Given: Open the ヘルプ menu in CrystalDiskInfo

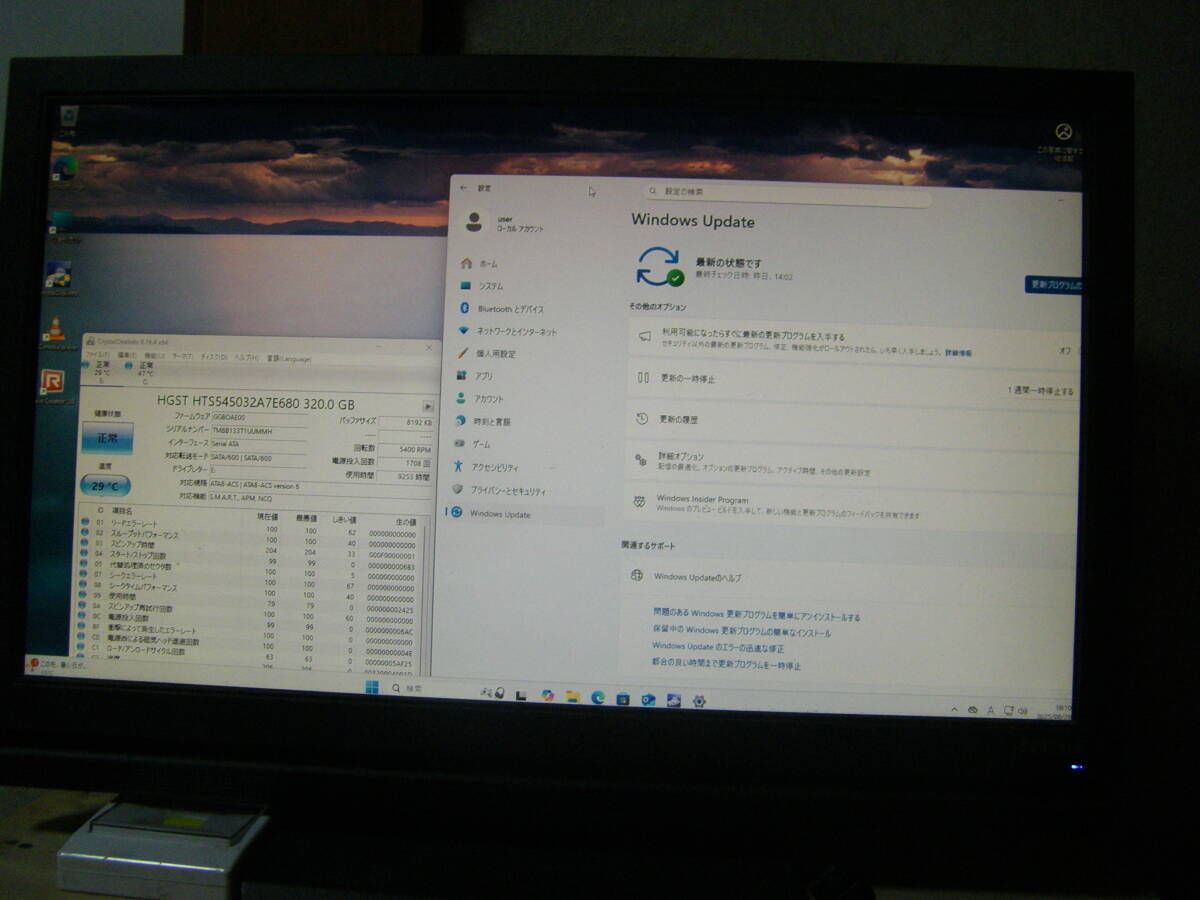Looking at the screenshot, I should (x=245, y=358).
